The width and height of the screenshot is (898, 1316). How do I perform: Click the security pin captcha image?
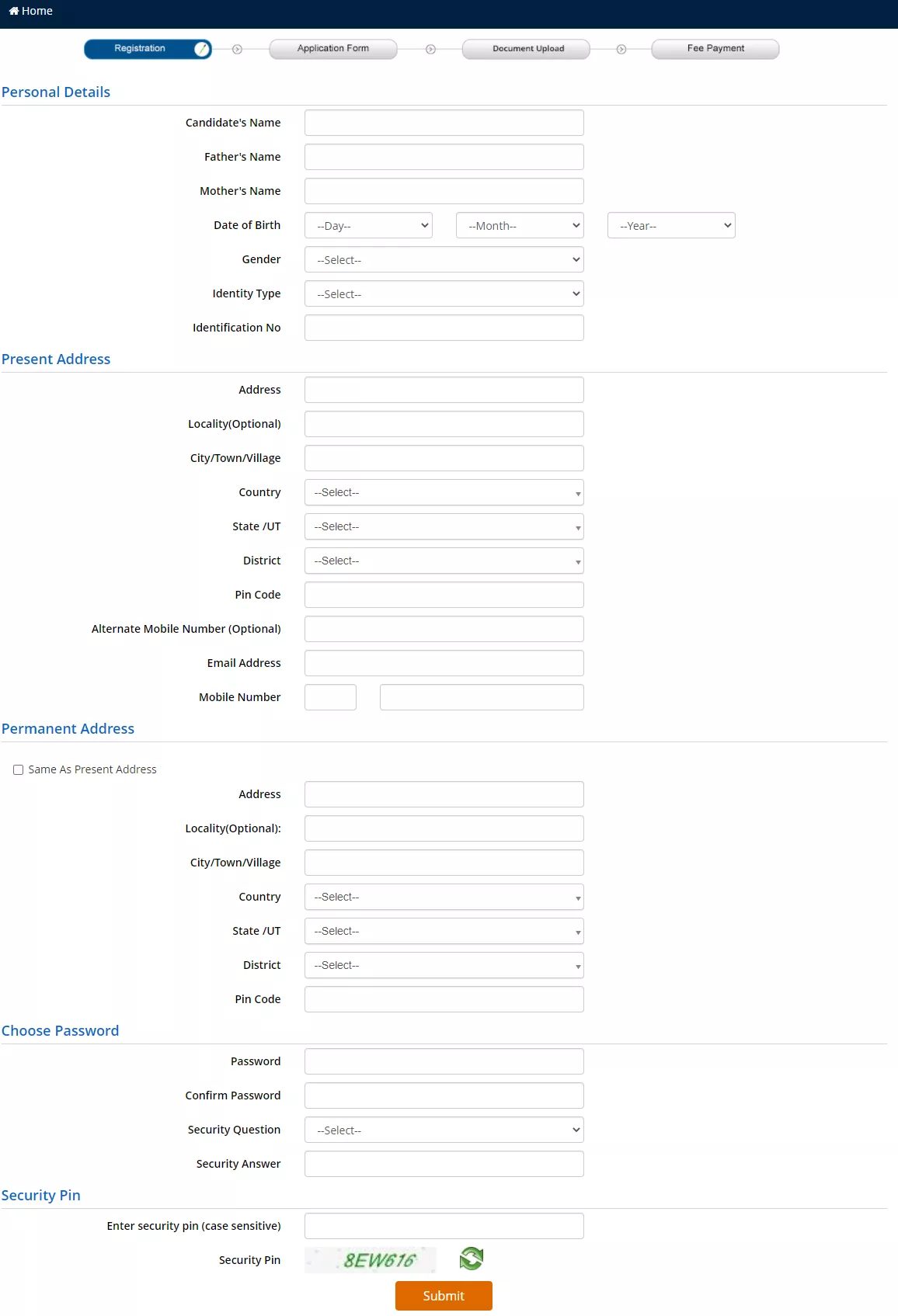[x=371, y=1259]
